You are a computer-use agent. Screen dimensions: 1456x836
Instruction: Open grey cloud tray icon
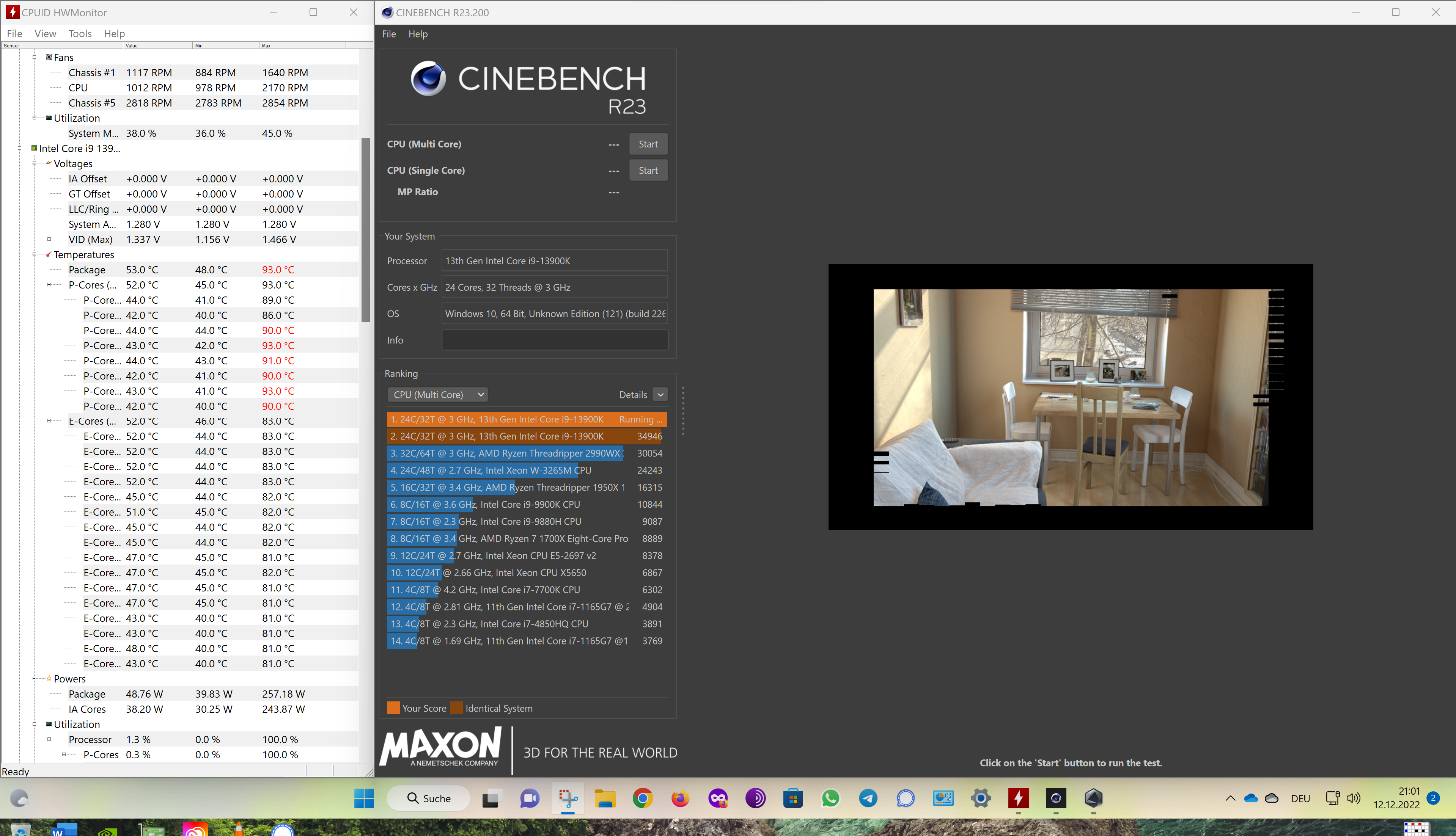point(1272,798)
